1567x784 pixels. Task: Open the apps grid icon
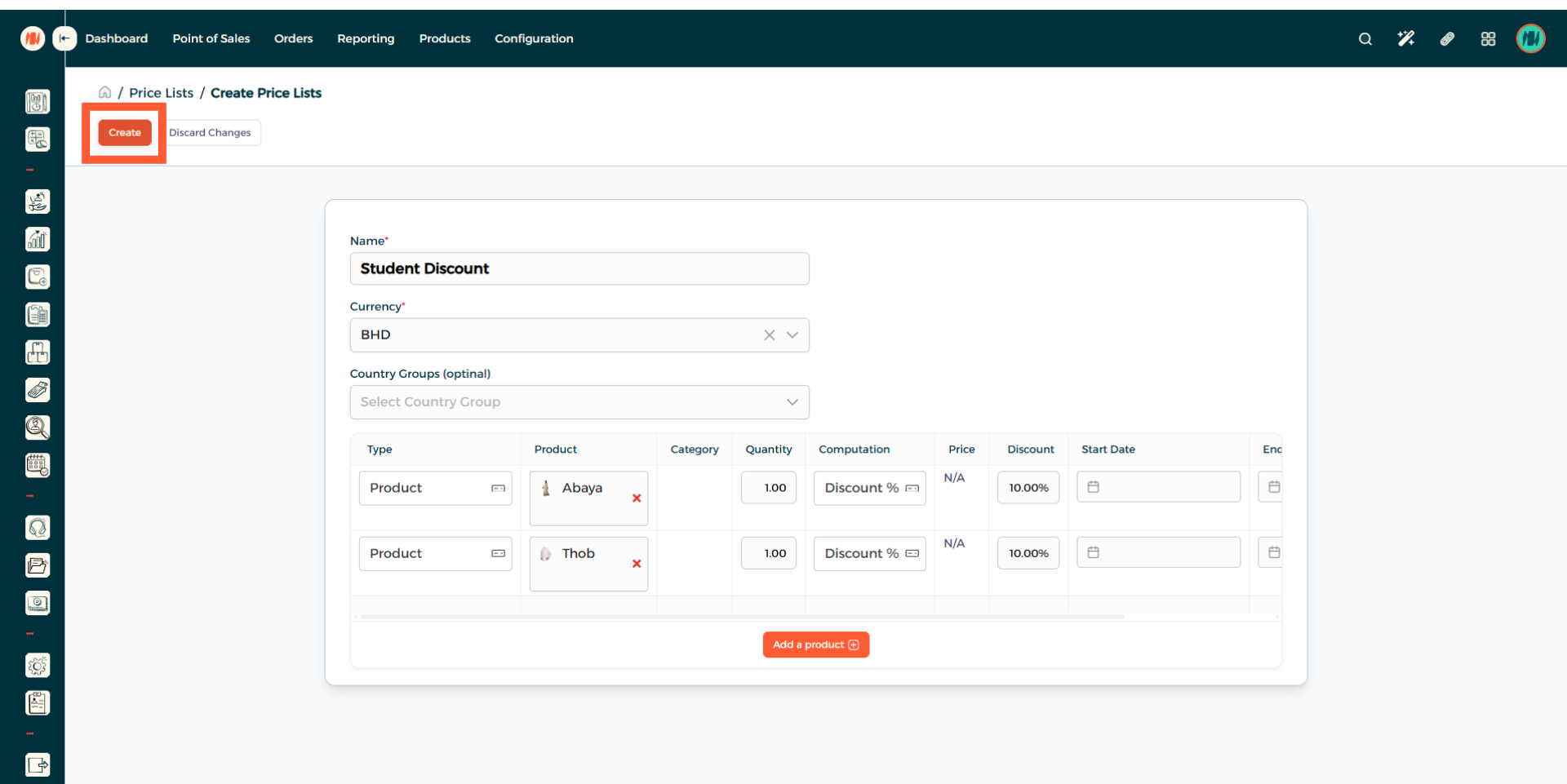click(x=1488, y=39)
